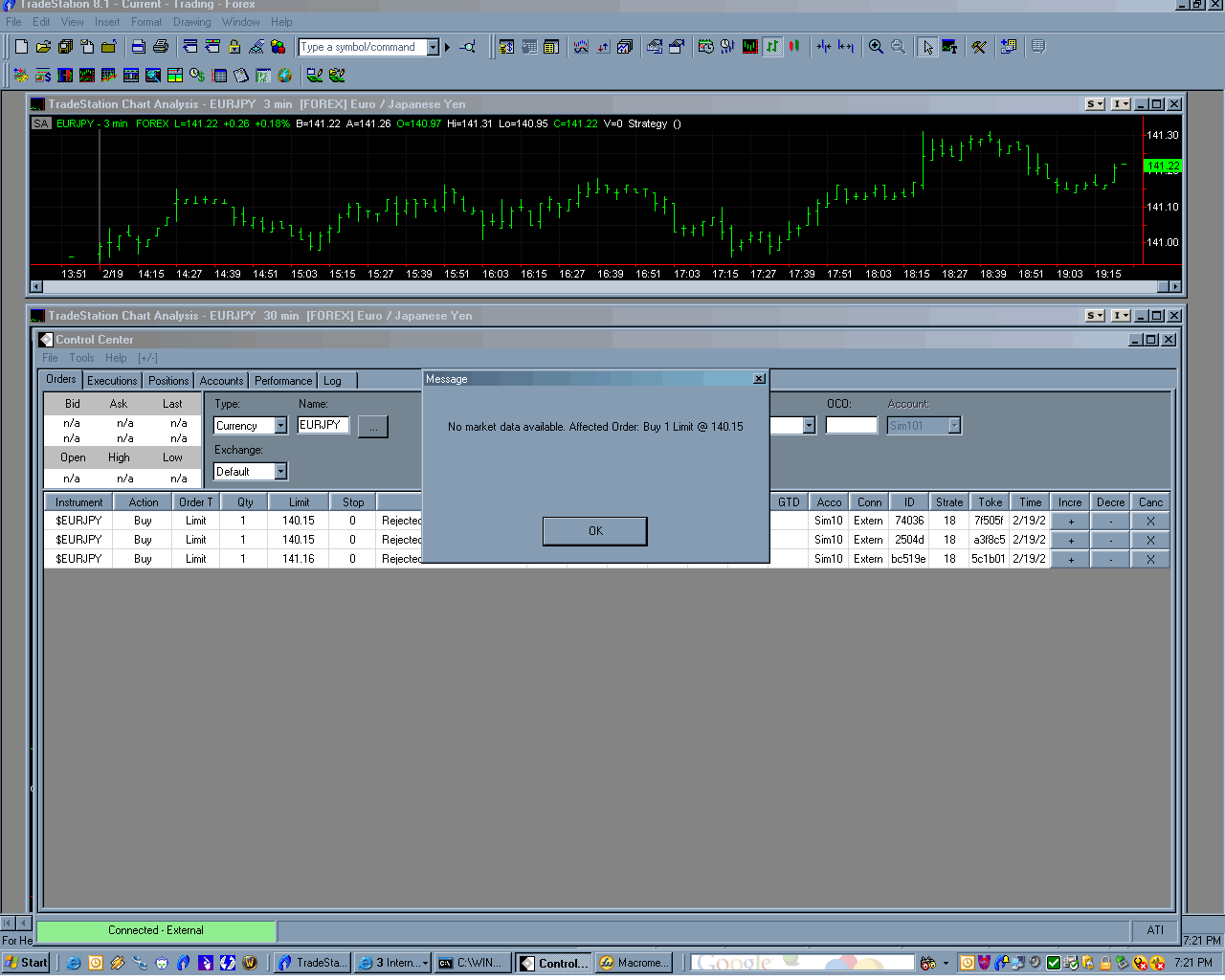Click the hammer tools icon

978,46
